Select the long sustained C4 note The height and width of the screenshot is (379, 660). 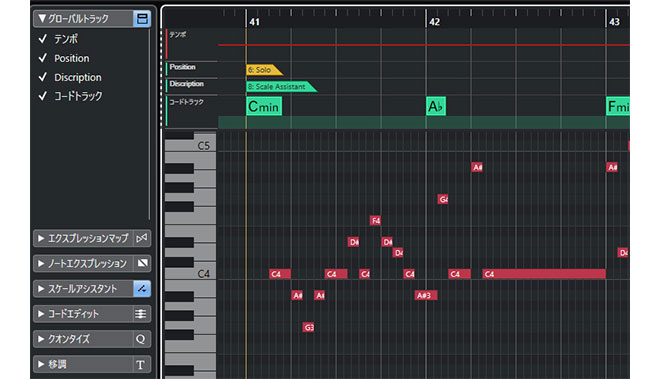tap(544, 274)
